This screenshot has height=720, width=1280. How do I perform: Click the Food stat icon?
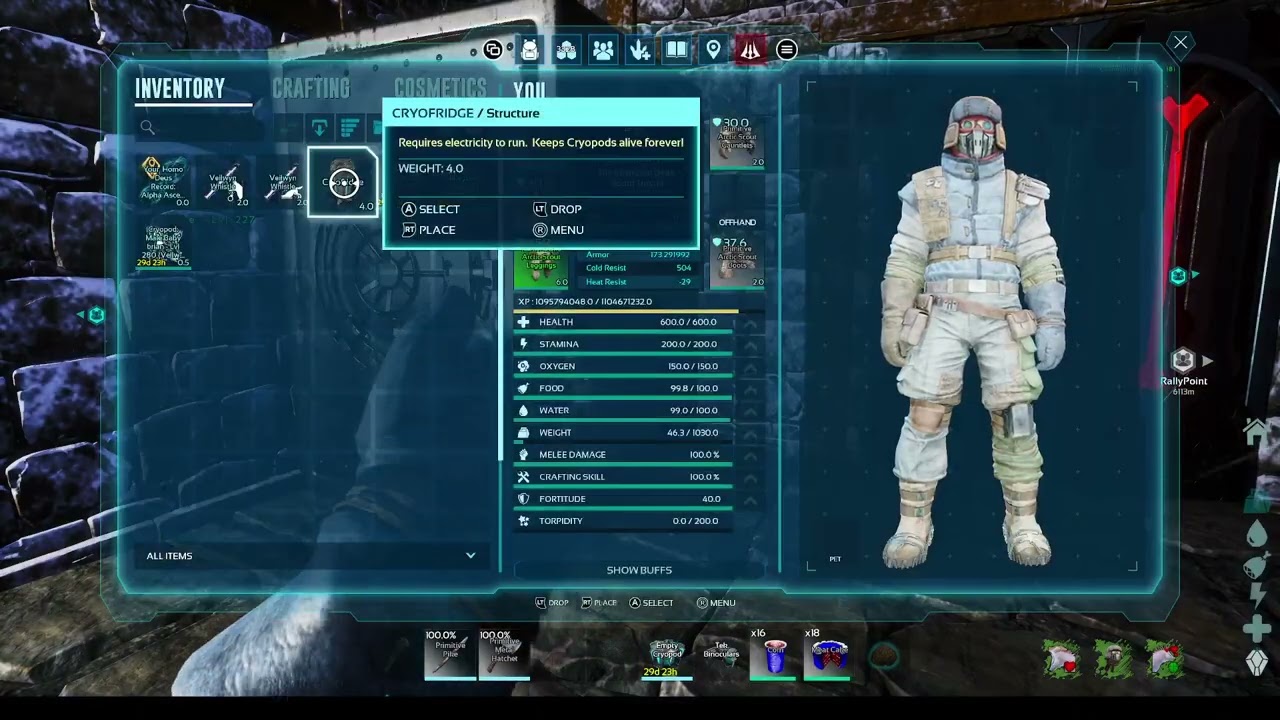(x=523, y=388)
